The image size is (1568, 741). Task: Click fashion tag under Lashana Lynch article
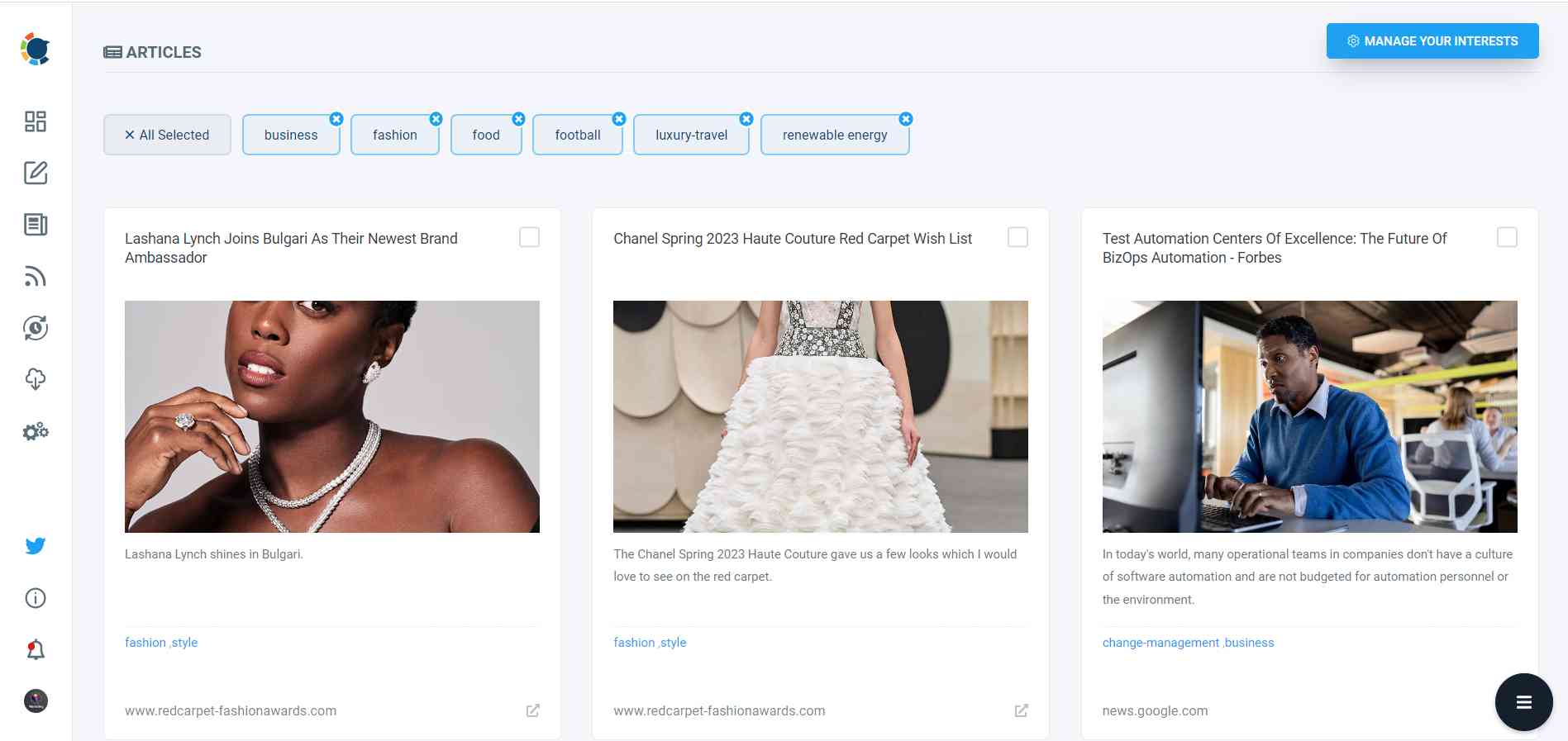pos(145,643)
